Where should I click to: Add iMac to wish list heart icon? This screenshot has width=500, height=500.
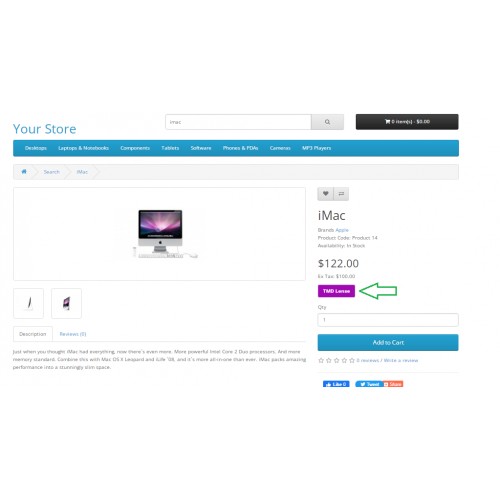pos(326,194)
